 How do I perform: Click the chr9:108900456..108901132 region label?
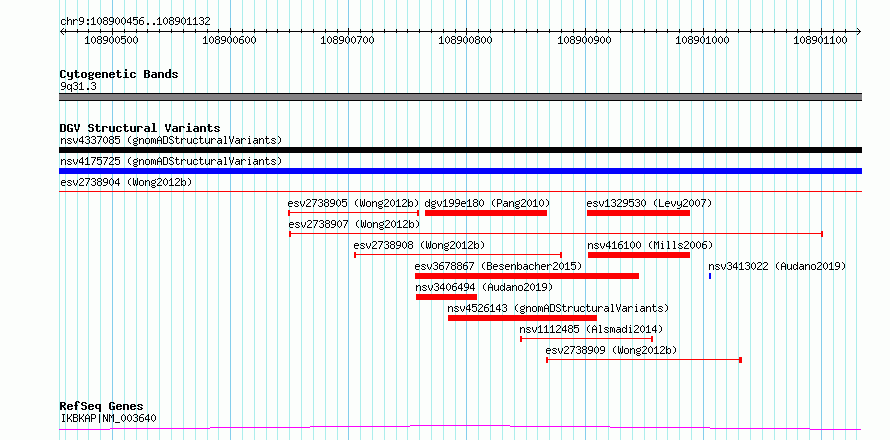pos(136,22)
